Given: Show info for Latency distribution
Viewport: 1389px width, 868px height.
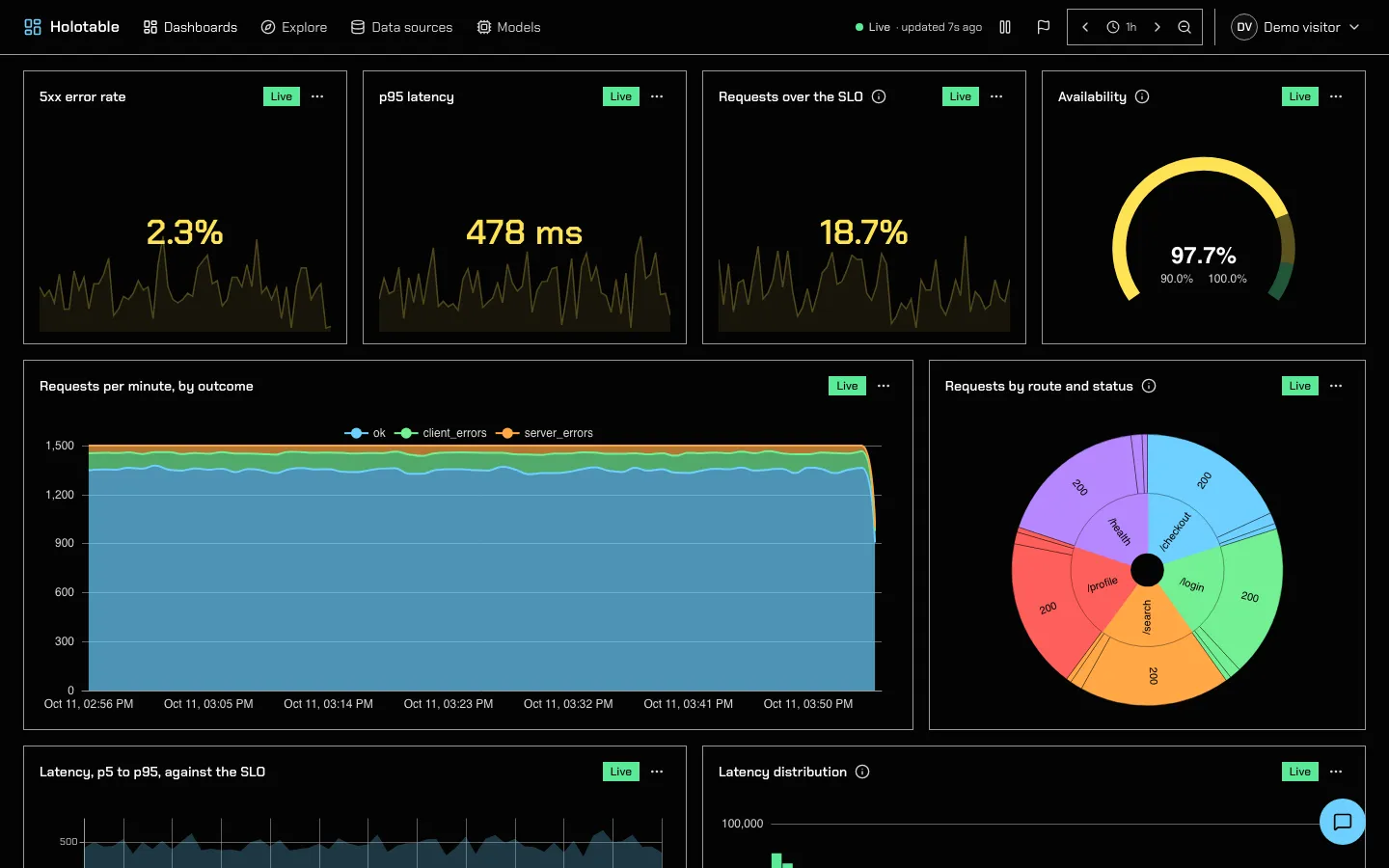Looking at the screenshot, I should pos(862,772).
